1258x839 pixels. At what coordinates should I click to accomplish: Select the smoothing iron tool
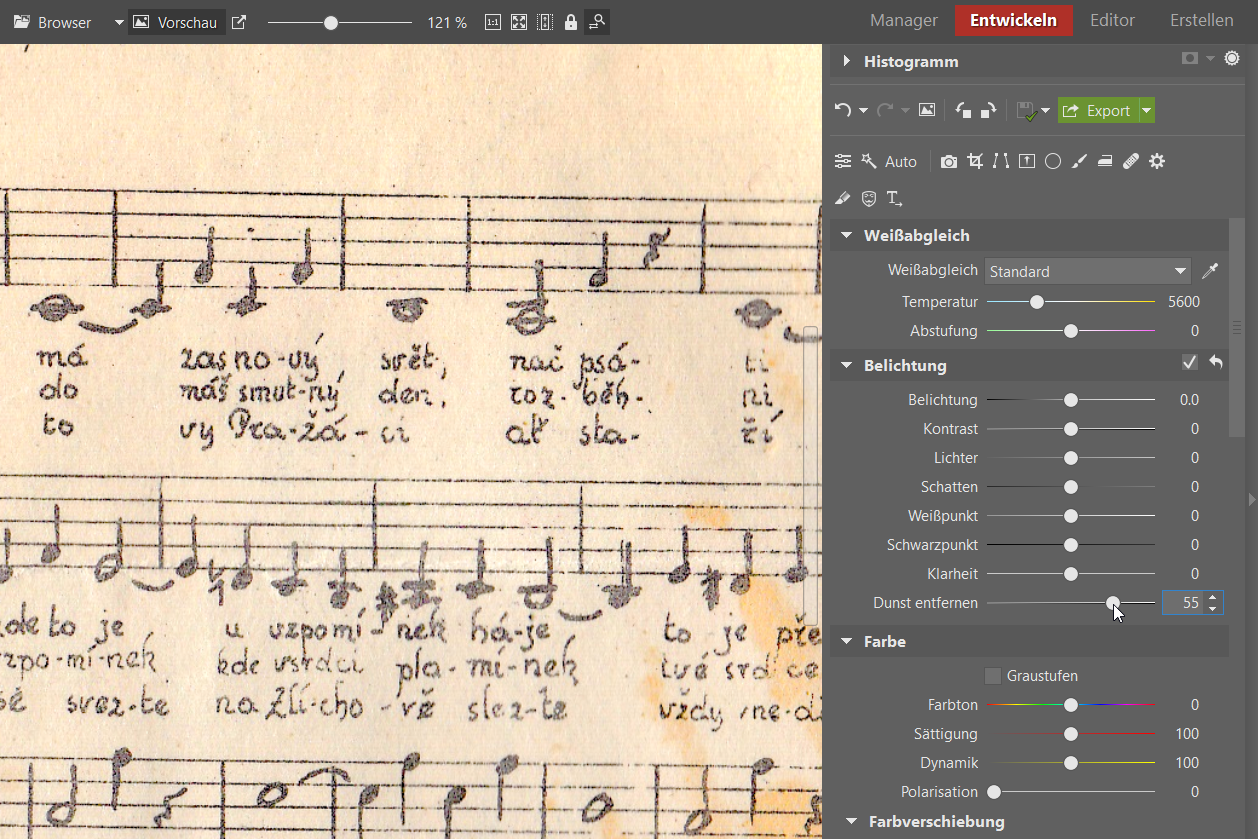pyautogui.click(x=1105, y=161)
